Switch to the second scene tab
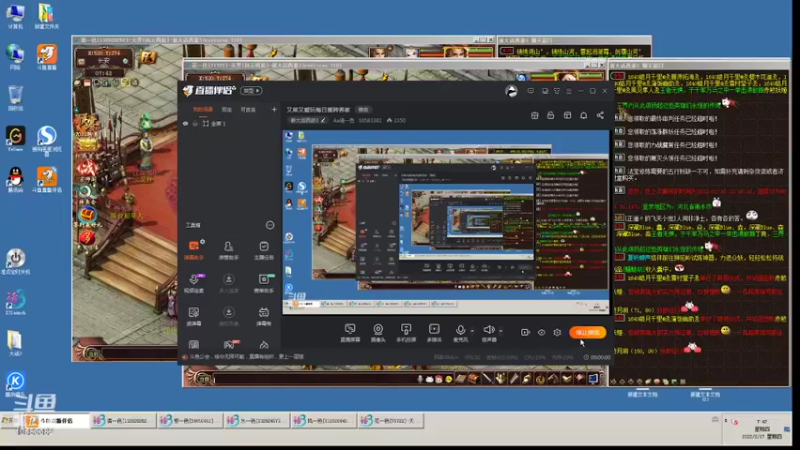800x450 pixels. (x=227, y=110)
